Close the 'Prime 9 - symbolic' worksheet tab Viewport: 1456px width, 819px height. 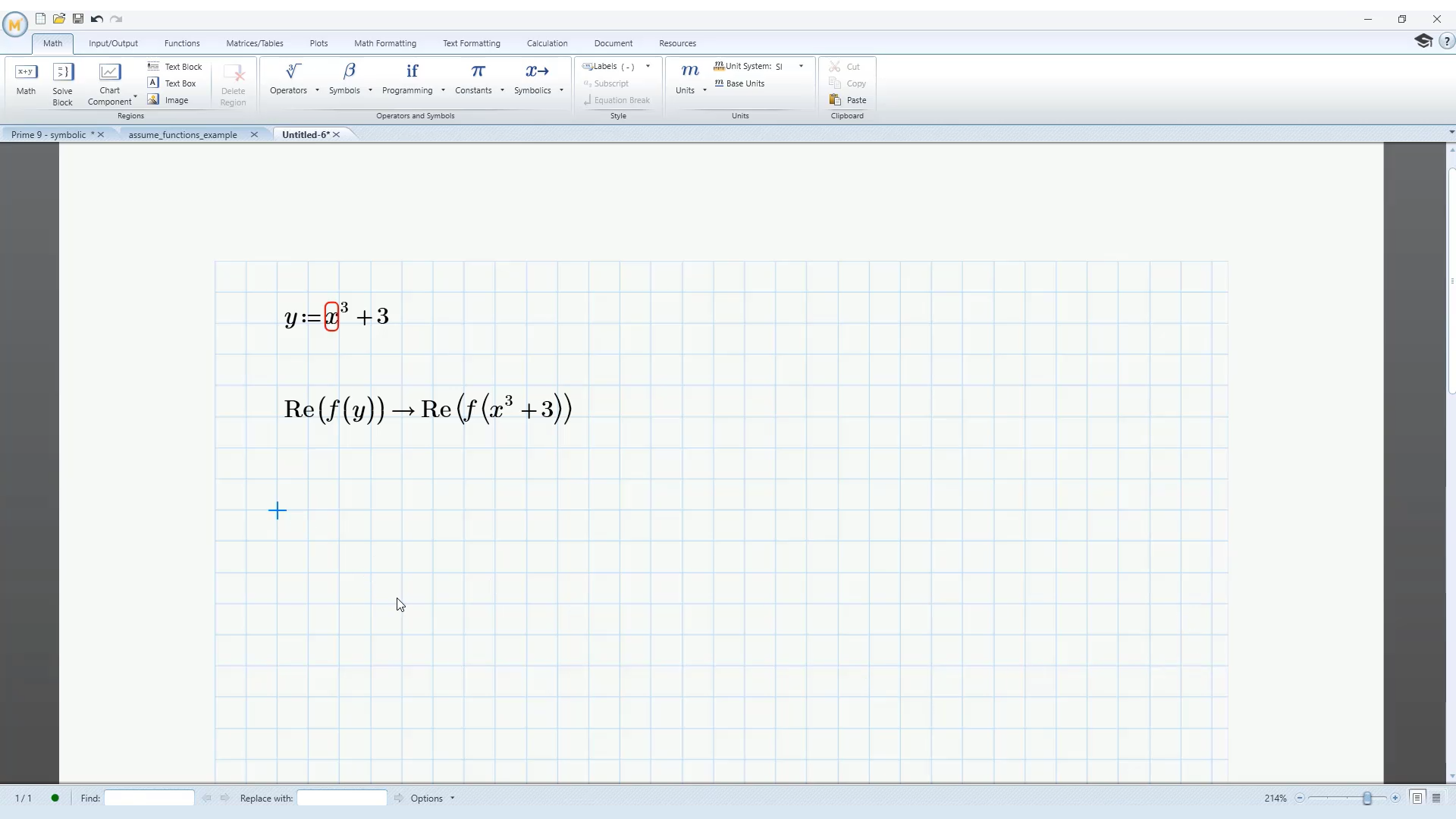101,135
